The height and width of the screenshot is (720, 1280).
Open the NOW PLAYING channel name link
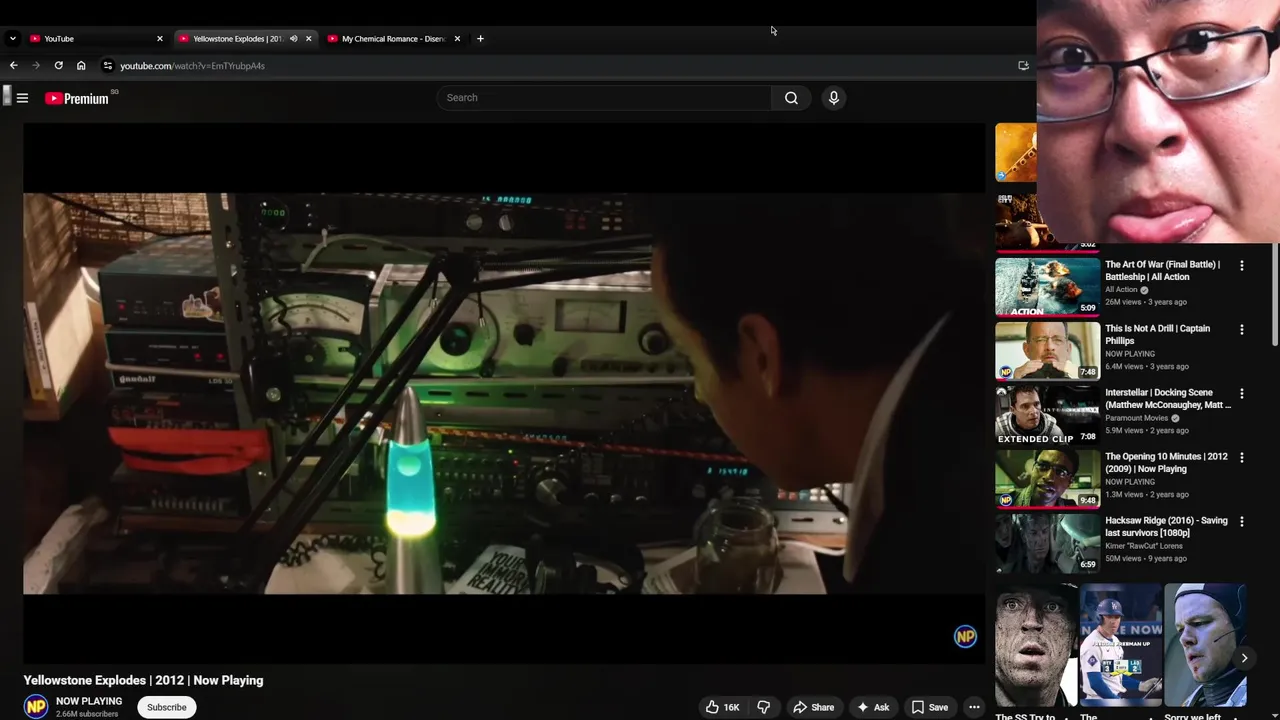(x=89, y=701)
